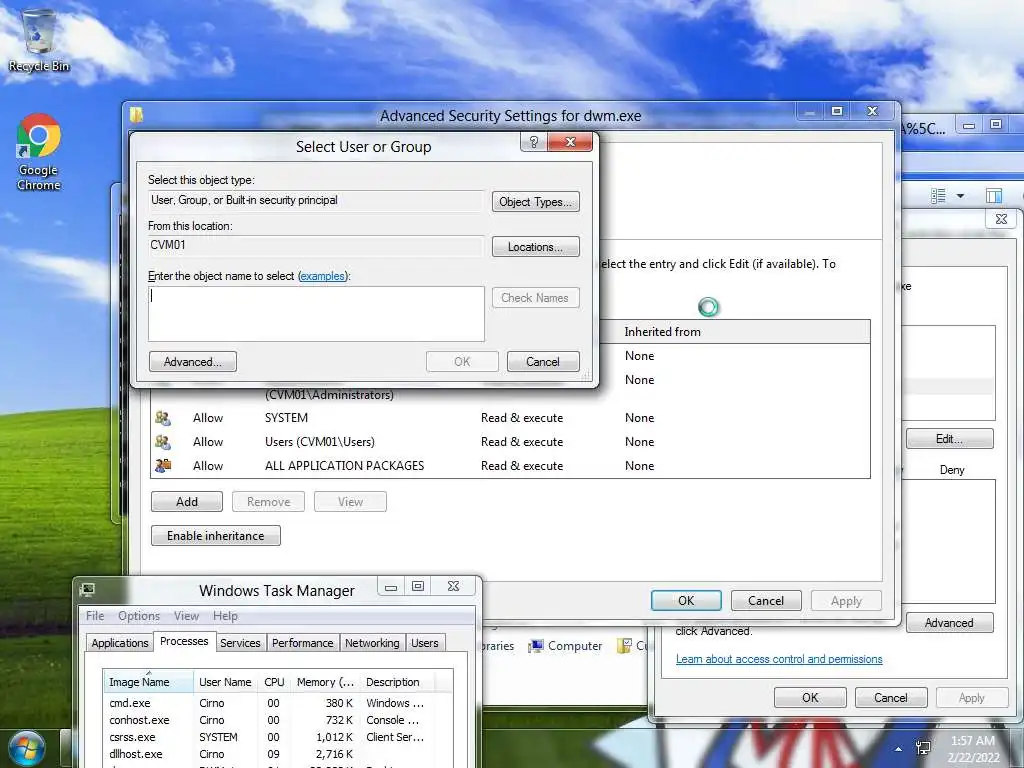
Task: Sort by User Name column
Action: click(x=225, y=682)
